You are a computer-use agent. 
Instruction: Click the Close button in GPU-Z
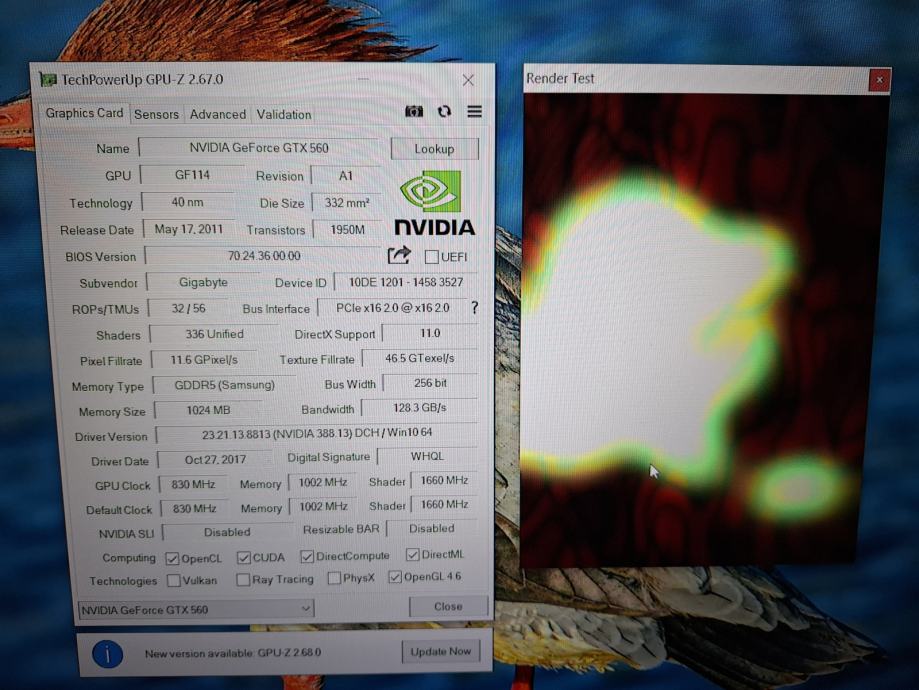point(448,606)
